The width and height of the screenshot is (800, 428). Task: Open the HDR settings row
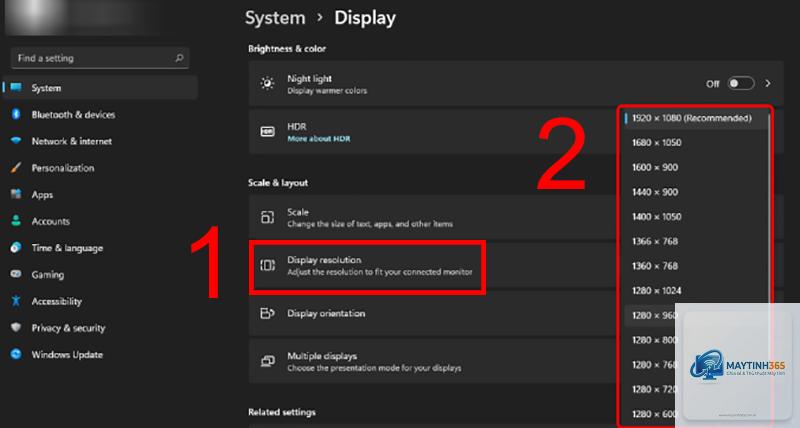click(433, 132)
